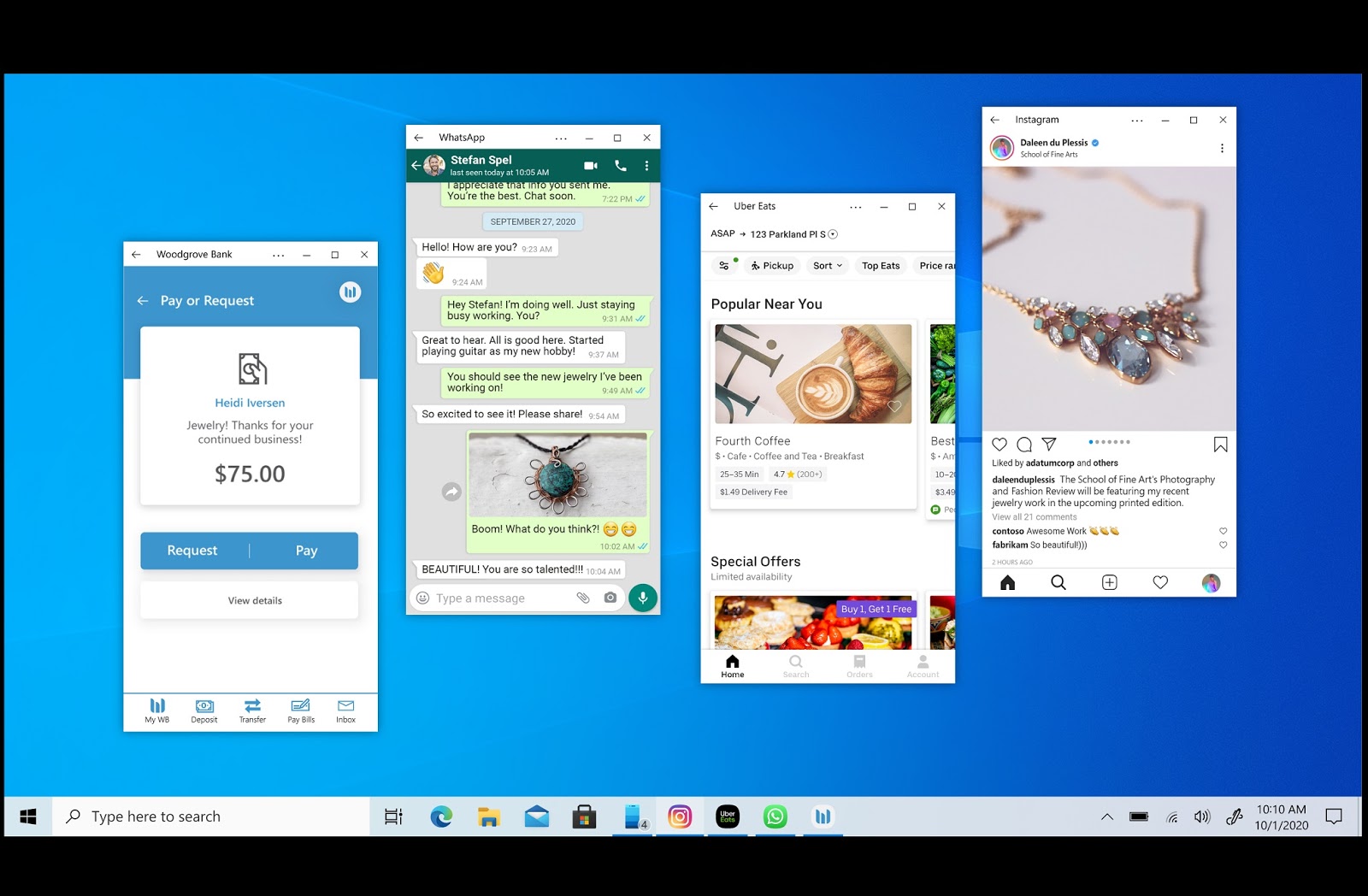The image size is (1368, 896).
Task: Open the Transfer section in Woodgrove Bank
Action: pyautogui.click(x=252, y=710)
